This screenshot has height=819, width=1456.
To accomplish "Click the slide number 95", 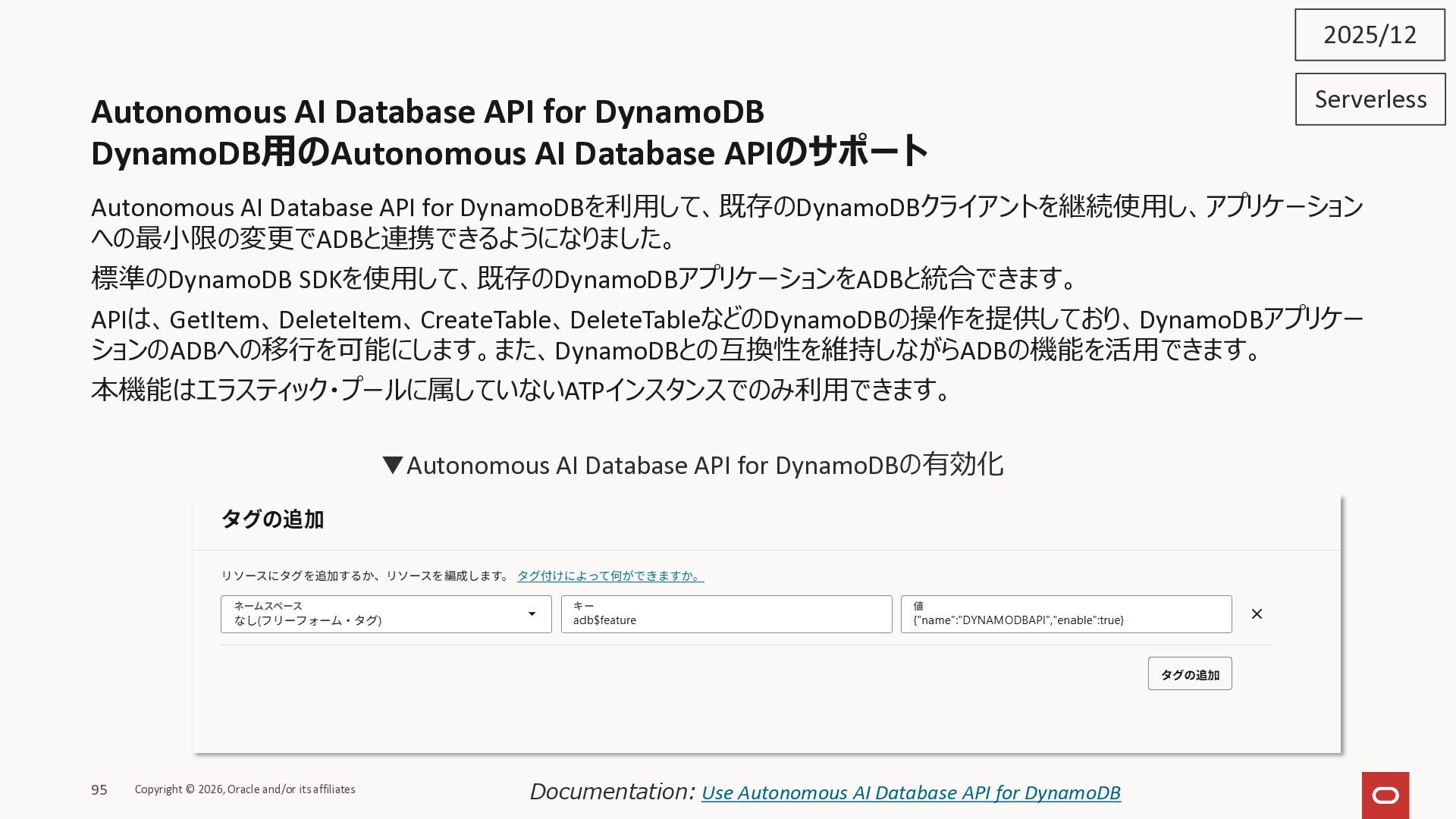I will point(99,790).
